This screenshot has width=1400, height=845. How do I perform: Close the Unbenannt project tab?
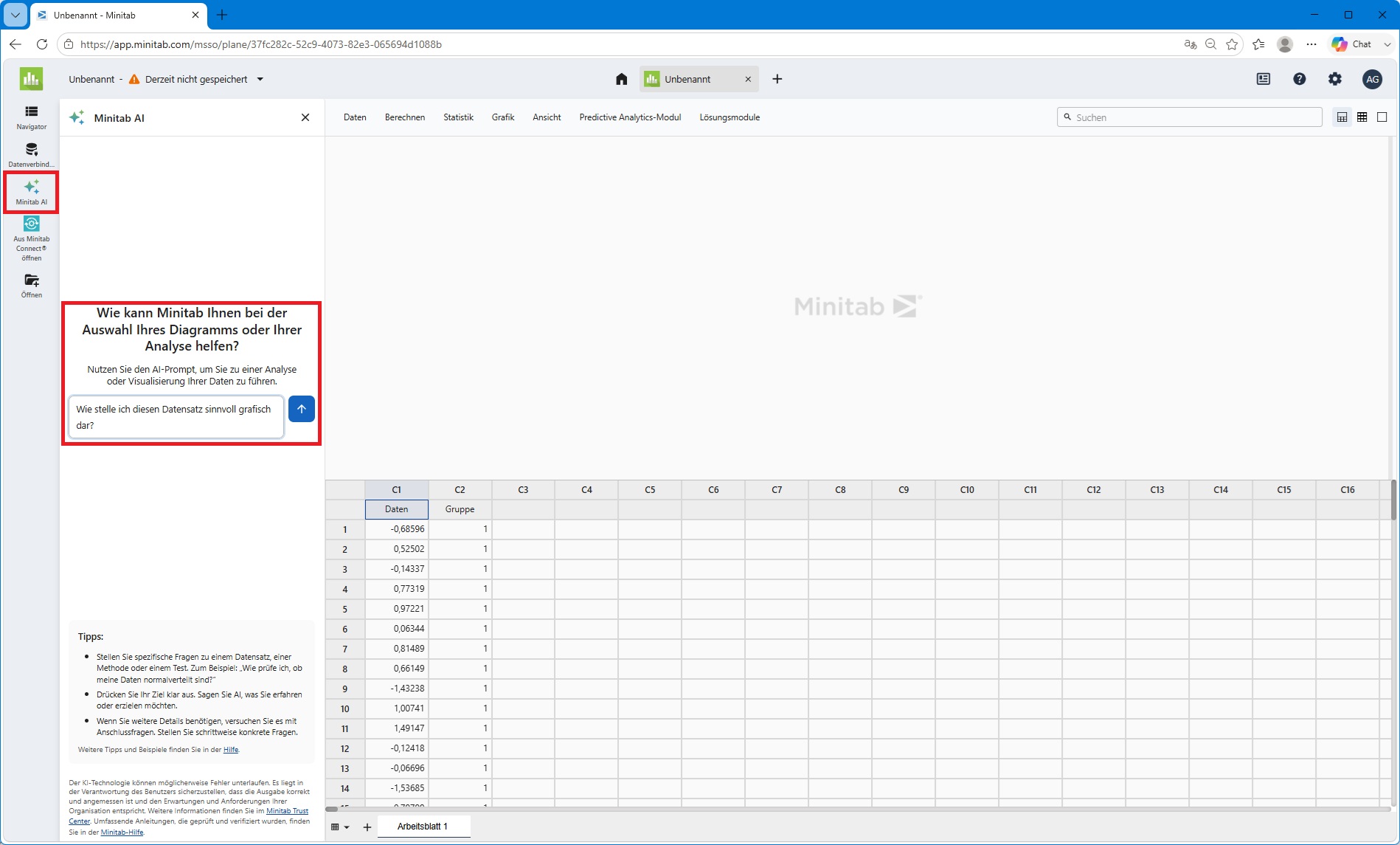tap(748, 79)
